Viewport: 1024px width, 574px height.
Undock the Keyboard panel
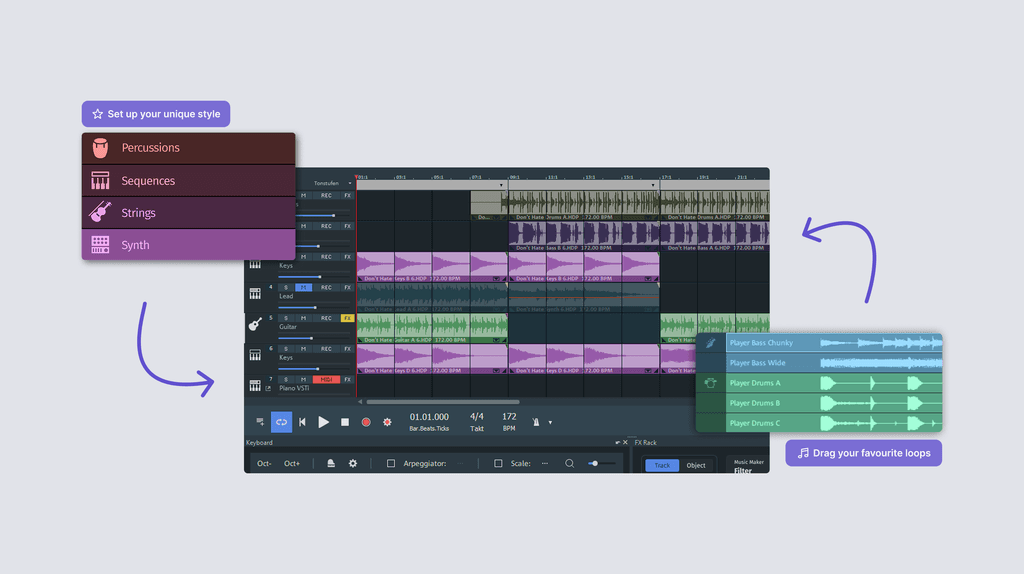[617, 442]
